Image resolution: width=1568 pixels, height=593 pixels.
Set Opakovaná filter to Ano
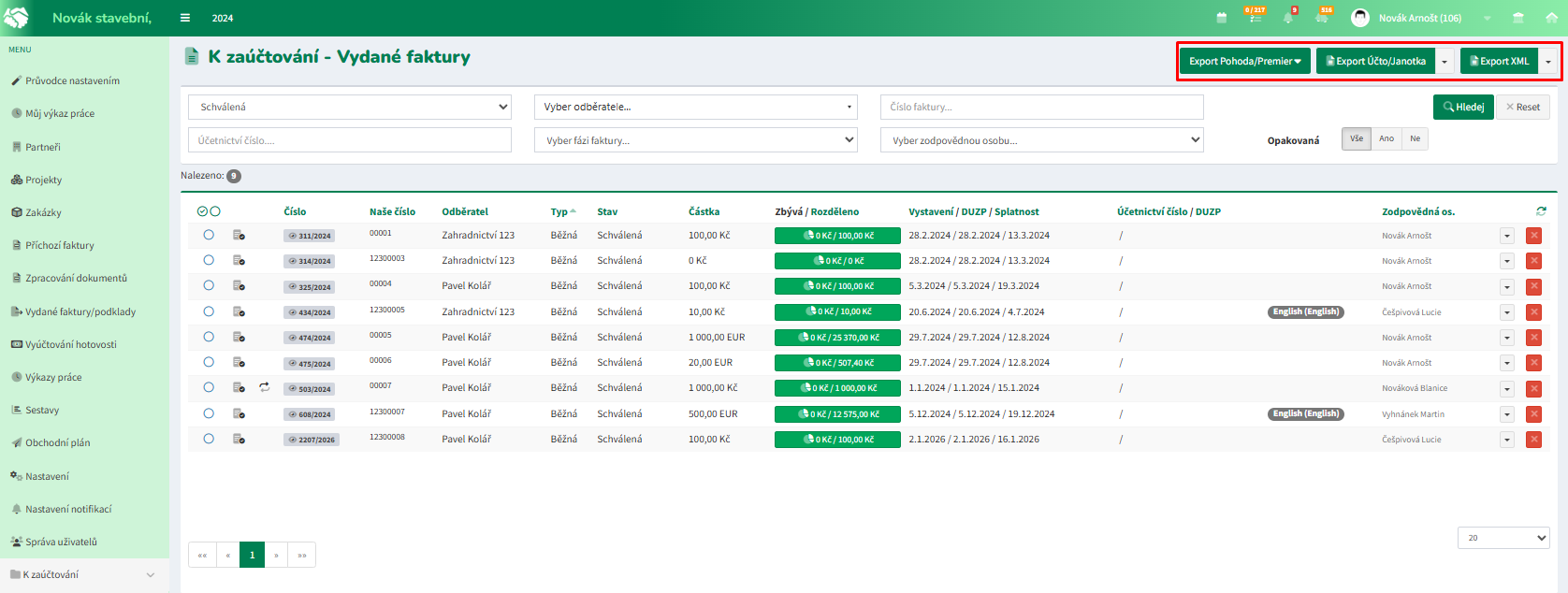tap(1387, 138)
